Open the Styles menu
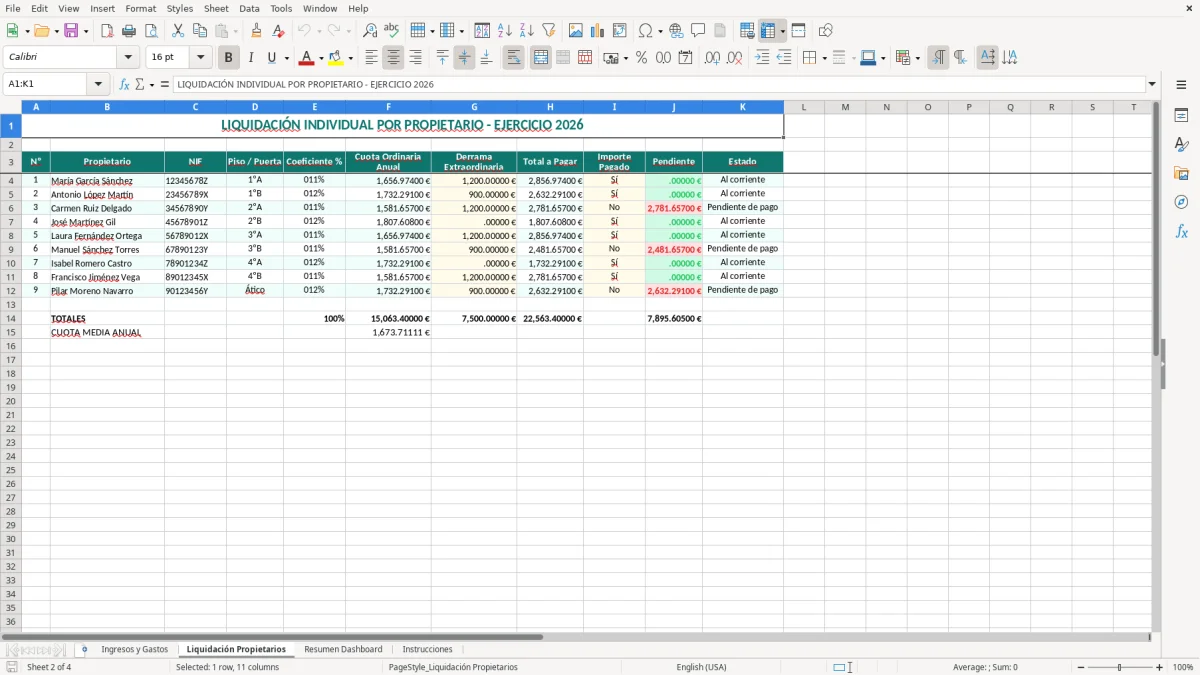The width and height of the screenshot is (1200, 675). tap(180, 8)
